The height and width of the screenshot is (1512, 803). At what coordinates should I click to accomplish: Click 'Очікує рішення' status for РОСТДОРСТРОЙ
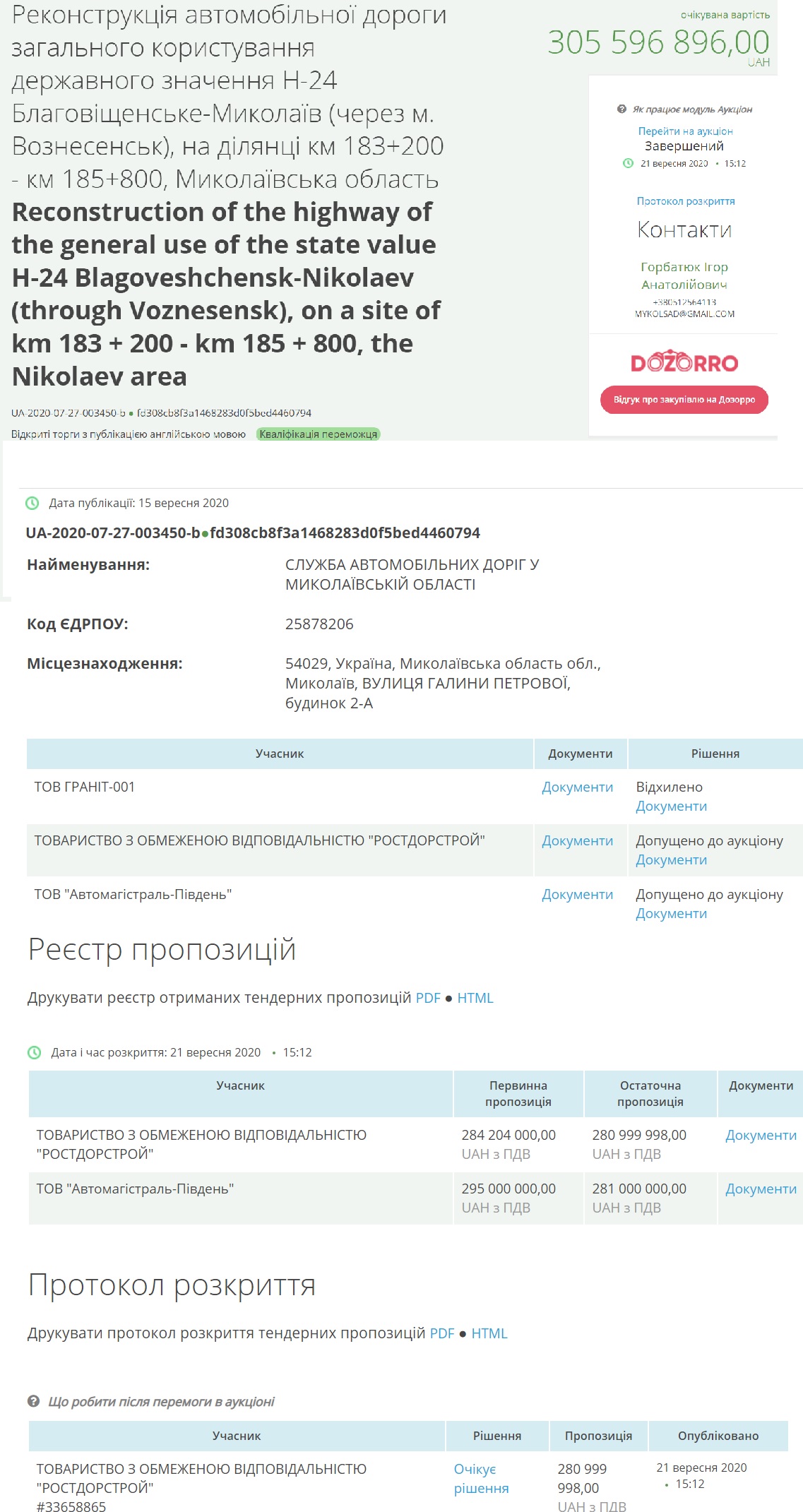tap(481, 1478)
